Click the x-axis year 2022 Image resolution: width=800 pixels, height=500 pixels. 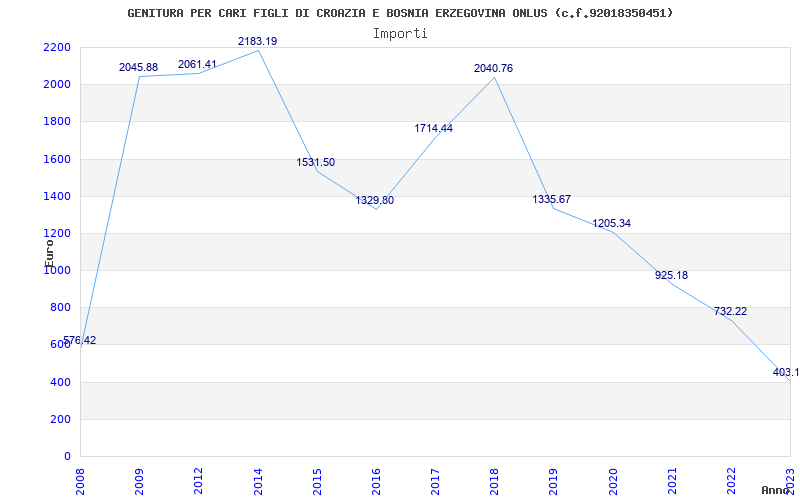[x=731, y=481]
